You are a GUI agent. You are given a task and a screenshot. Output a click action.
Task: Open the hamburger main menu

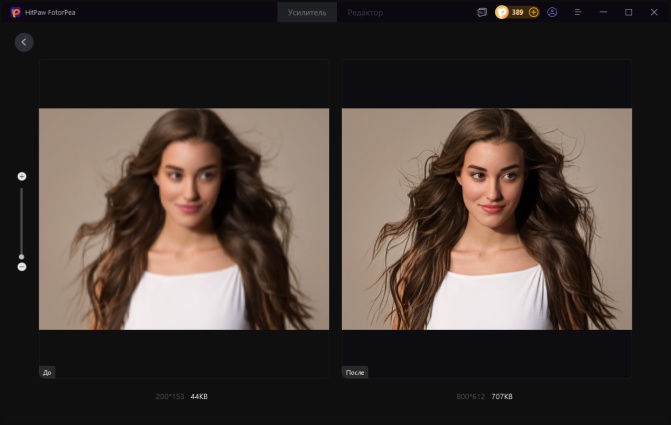[578, 12]
